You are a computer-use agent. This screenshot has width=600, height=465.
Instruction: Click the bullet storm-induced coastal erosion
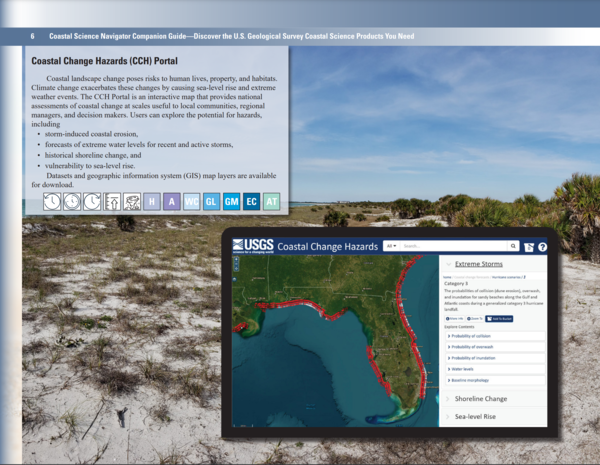(91, 134)
